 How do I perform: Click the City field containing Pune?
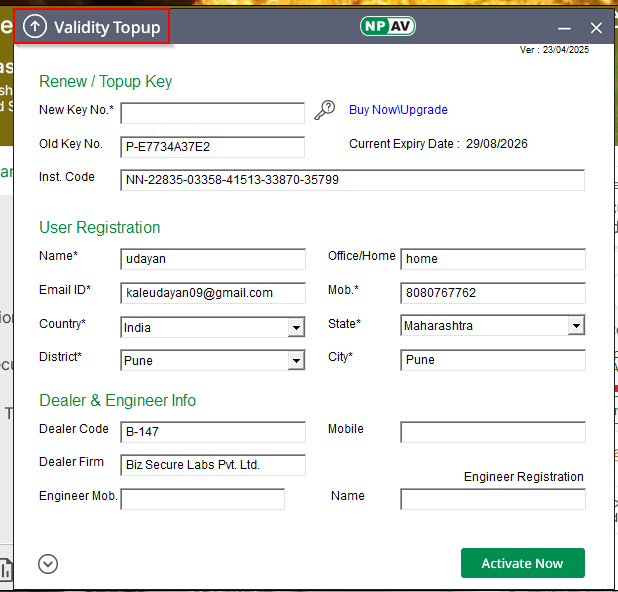click(492, 360)
